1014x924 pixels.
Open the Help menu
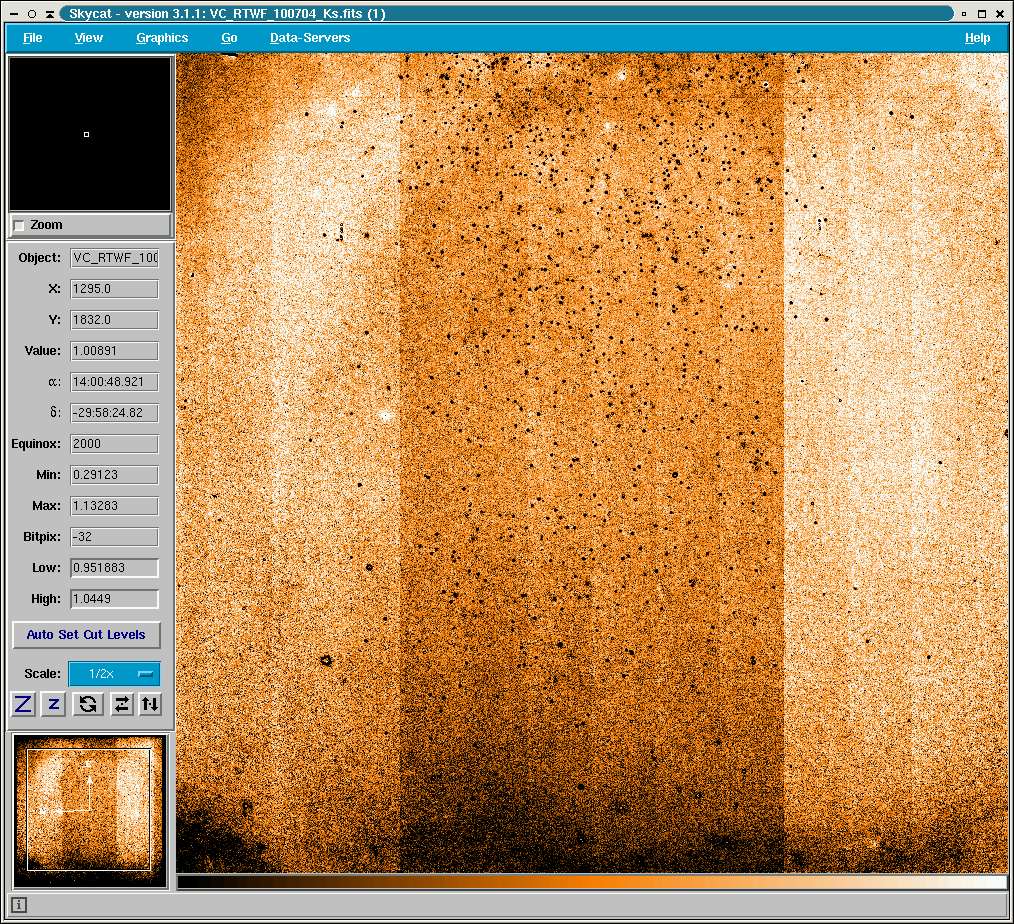[x=977, y=38]
